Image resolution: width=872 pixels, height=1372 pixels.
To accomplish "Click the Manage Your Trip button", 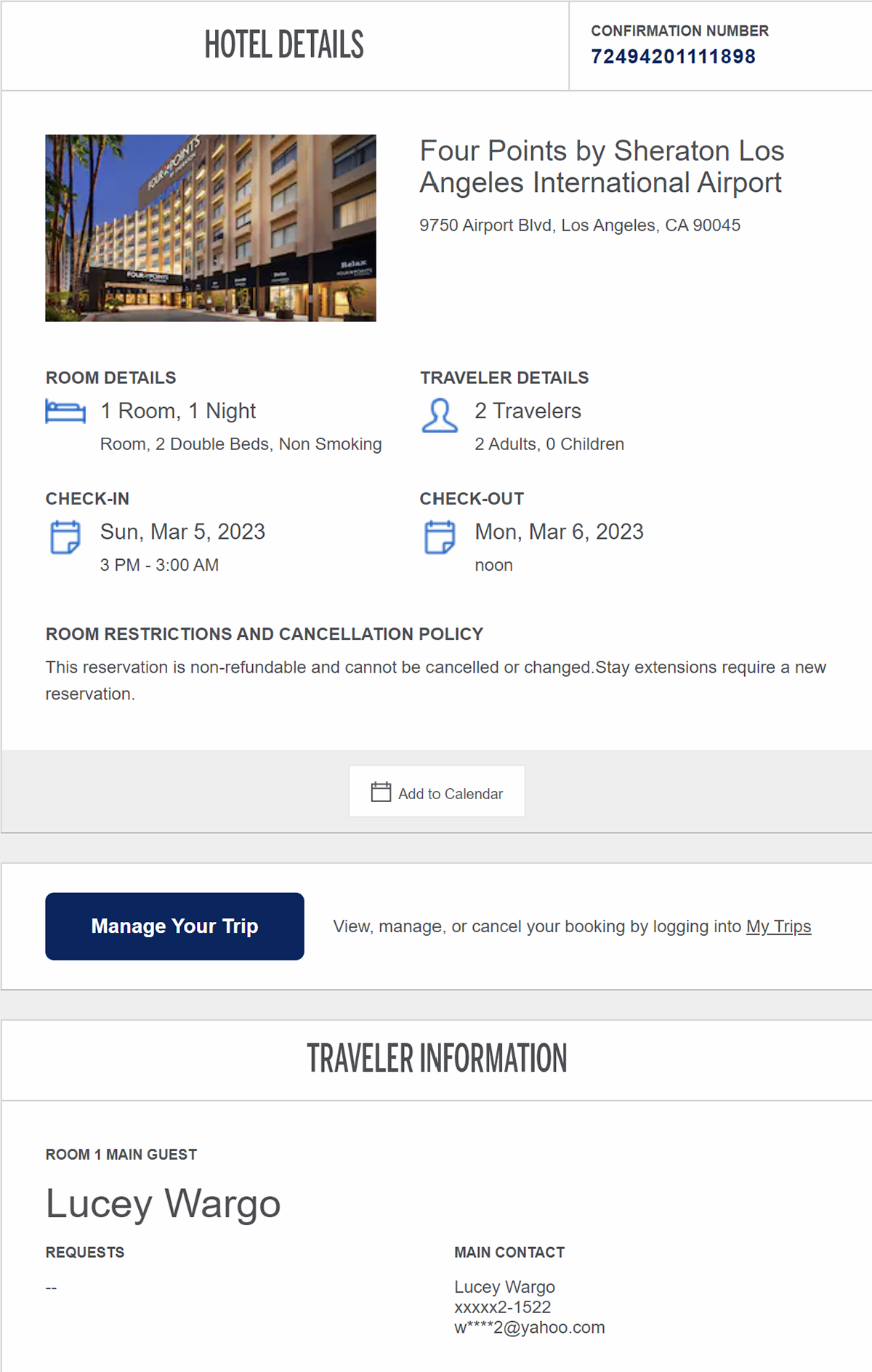I will (174, 926).
